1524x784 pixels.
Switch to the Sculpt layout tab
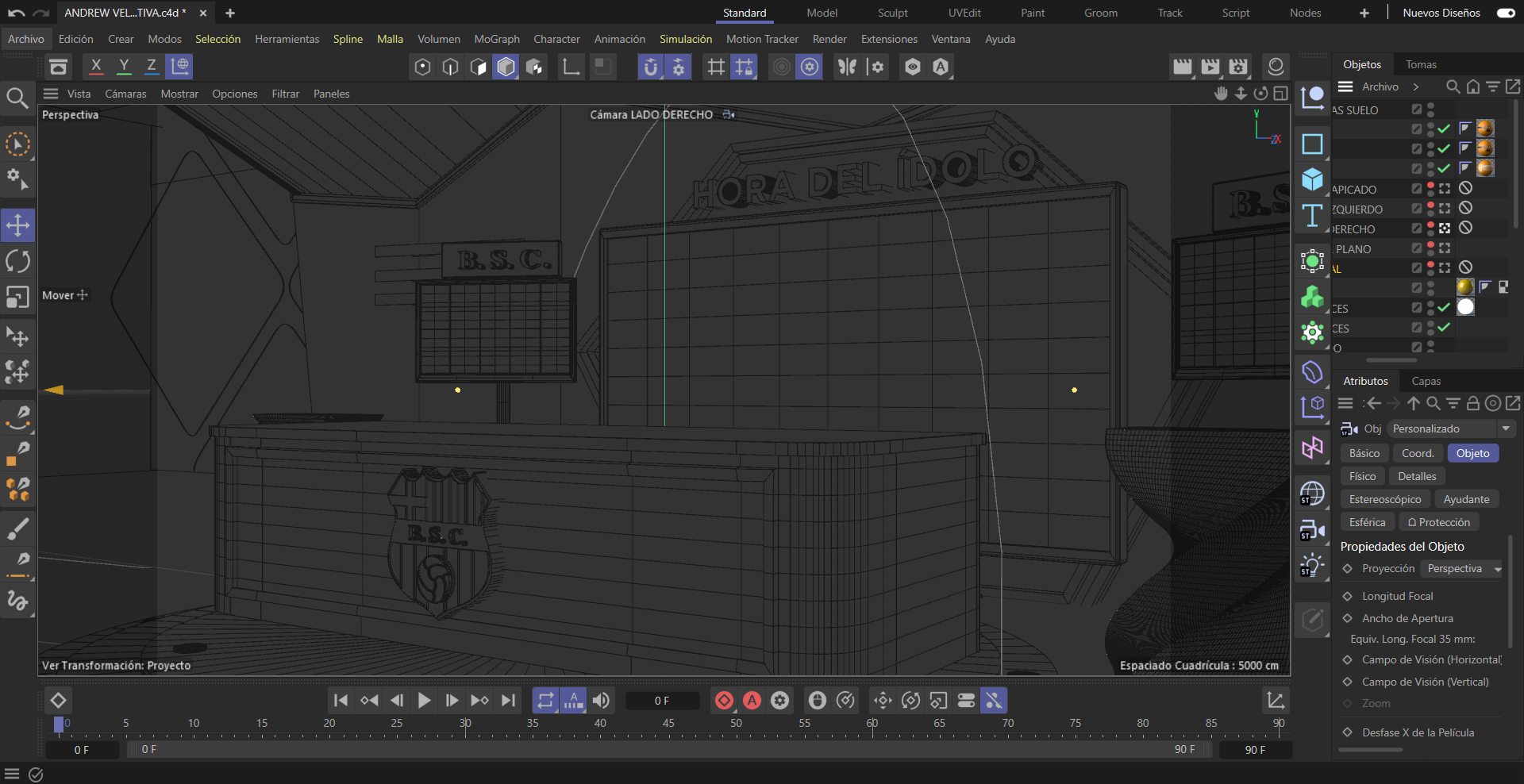(892, 13)
